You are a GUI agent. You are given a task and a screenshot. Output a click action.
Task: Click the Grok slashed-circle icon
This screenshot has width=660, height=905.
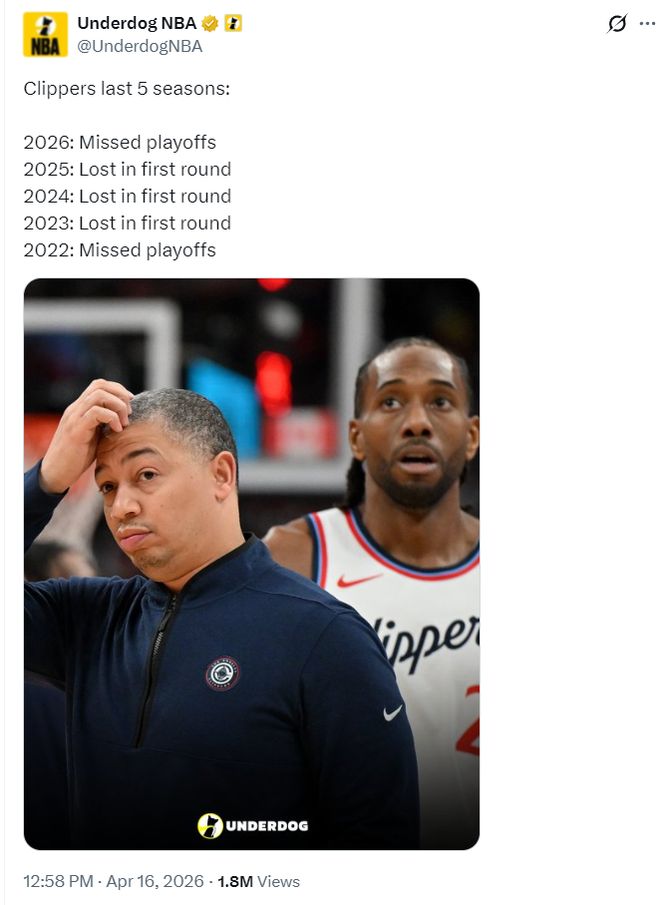[x=617, y=24]
